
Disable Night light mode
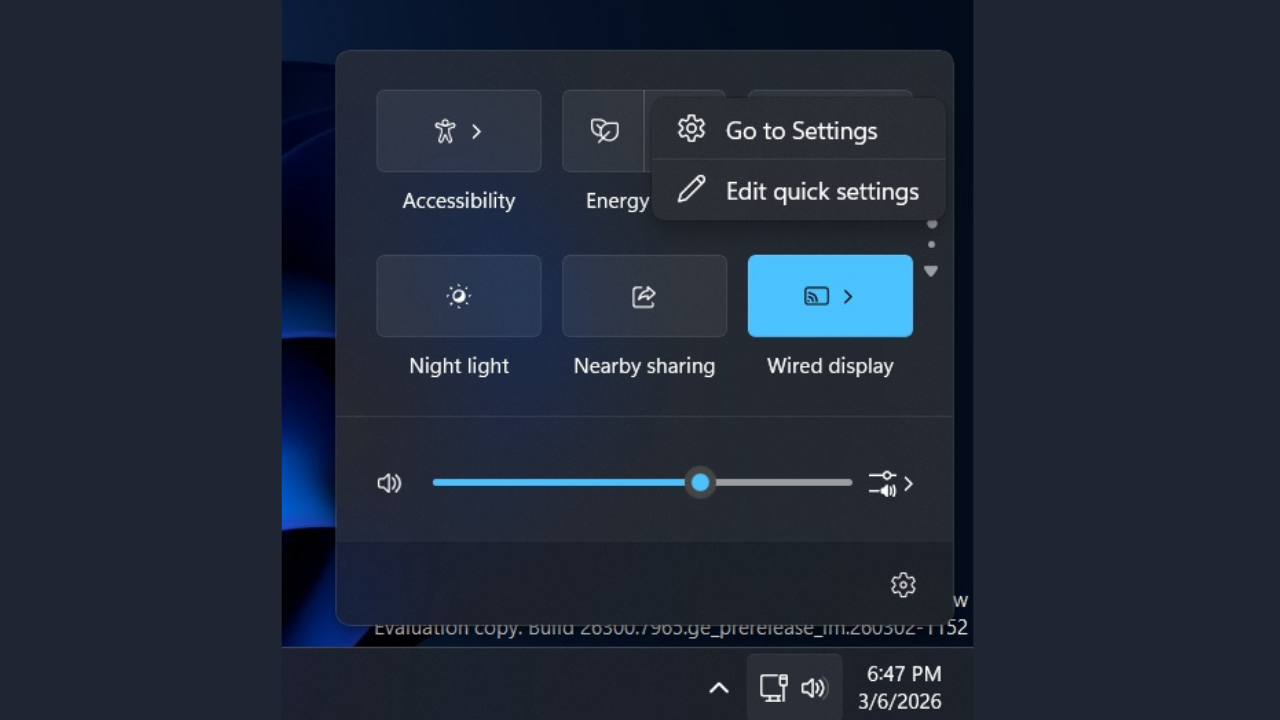459,296
